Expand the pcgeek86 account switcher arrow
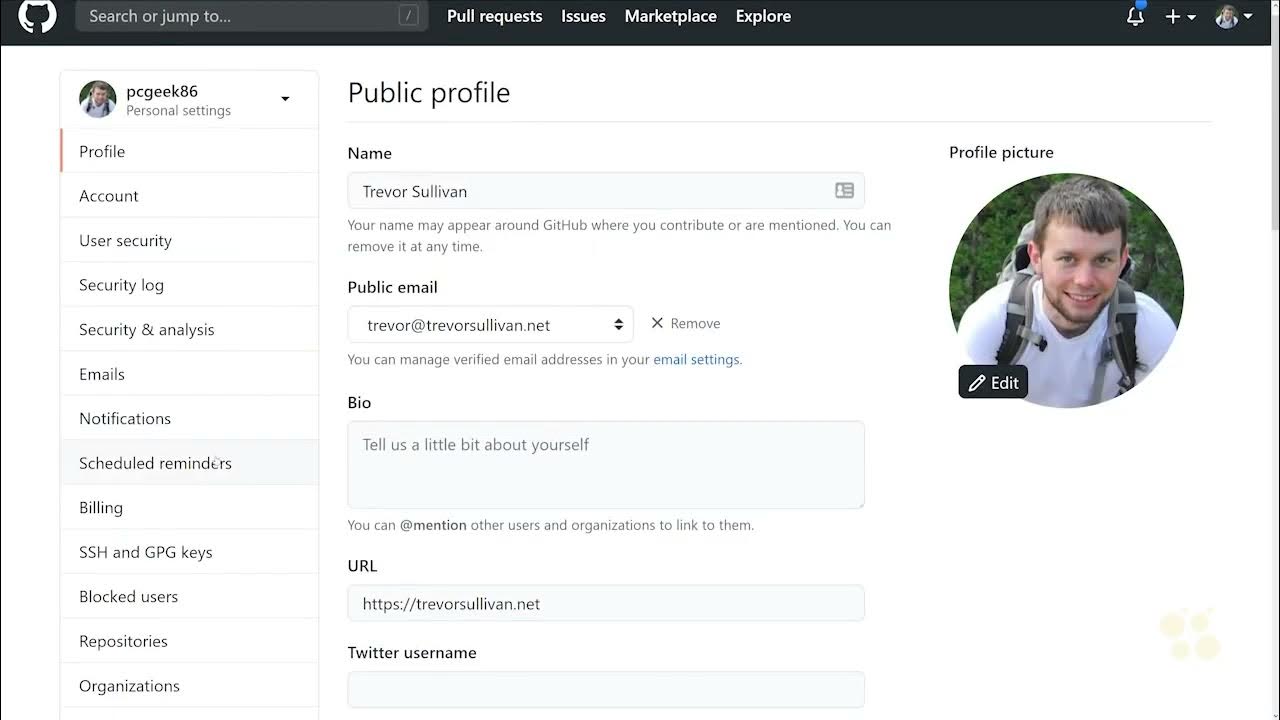This screenshot has width=1280, height=720. pyautogui.click(x=285, y=99)
